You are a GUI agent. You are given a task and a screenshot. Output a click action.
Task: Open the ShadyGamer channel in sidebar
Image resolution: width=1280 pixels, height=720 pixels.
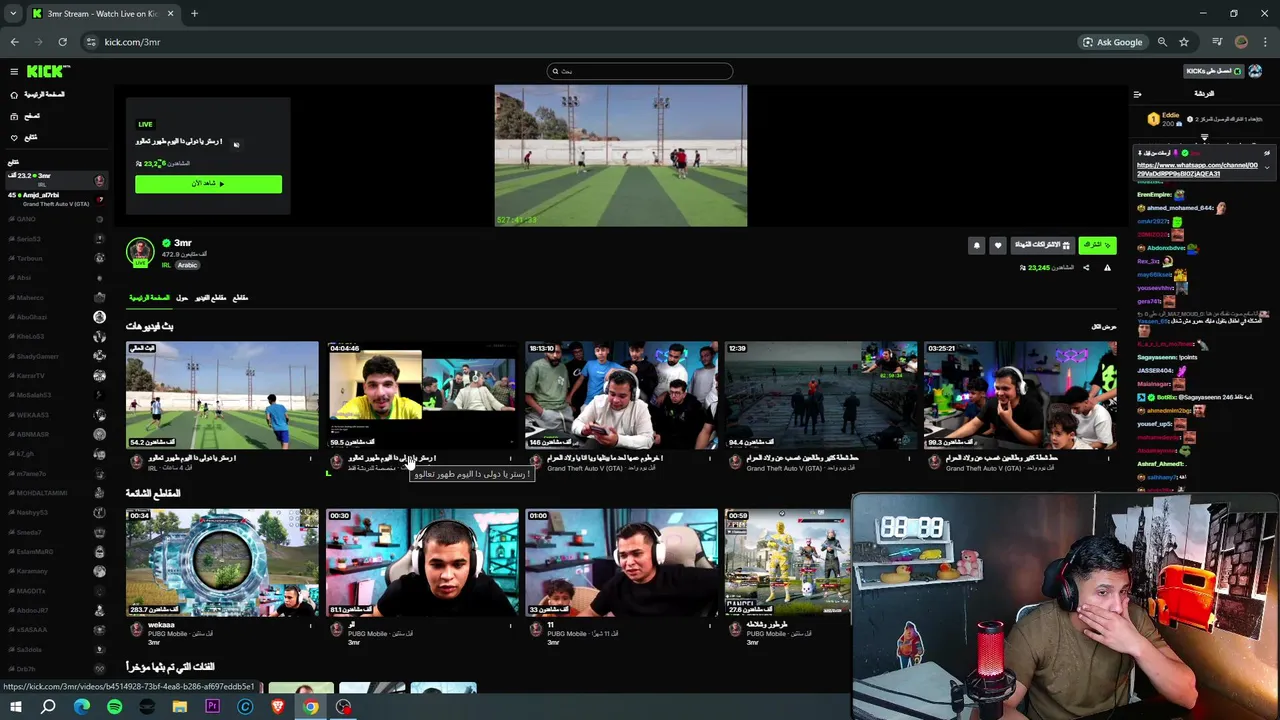tap(56, 356)
